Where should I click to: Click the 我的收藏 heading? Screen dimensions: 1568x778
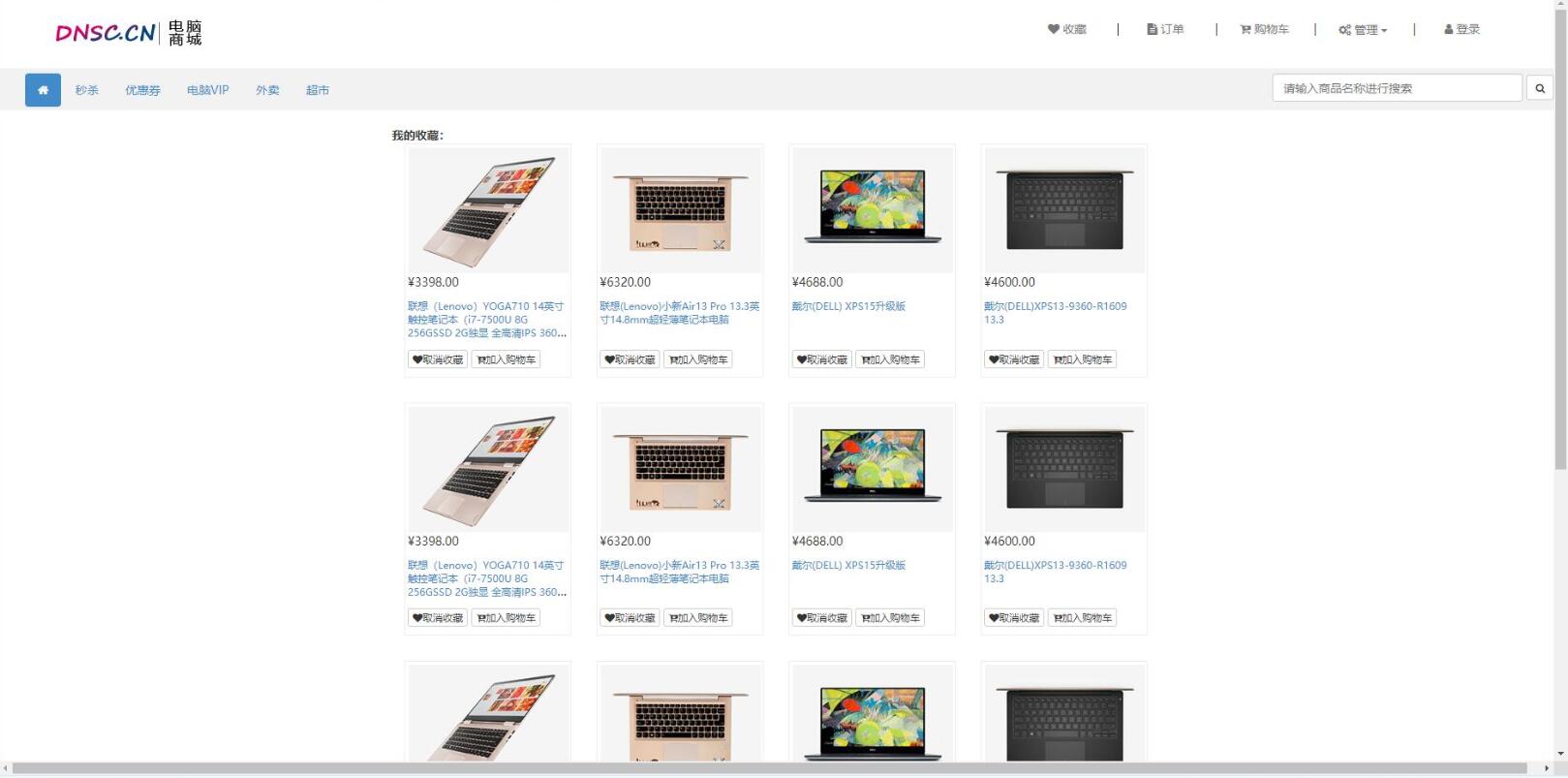417,136
